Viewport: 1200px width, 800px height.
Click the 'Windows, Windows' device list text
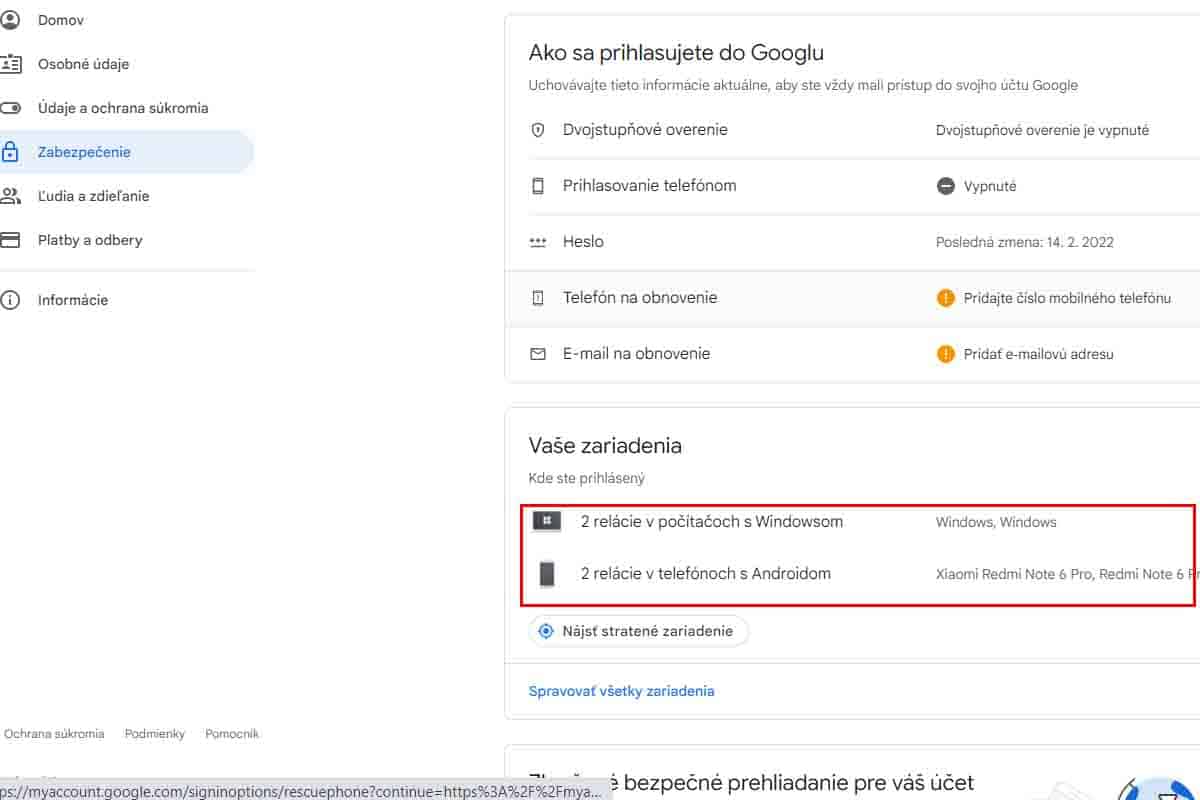click(996, 522)
